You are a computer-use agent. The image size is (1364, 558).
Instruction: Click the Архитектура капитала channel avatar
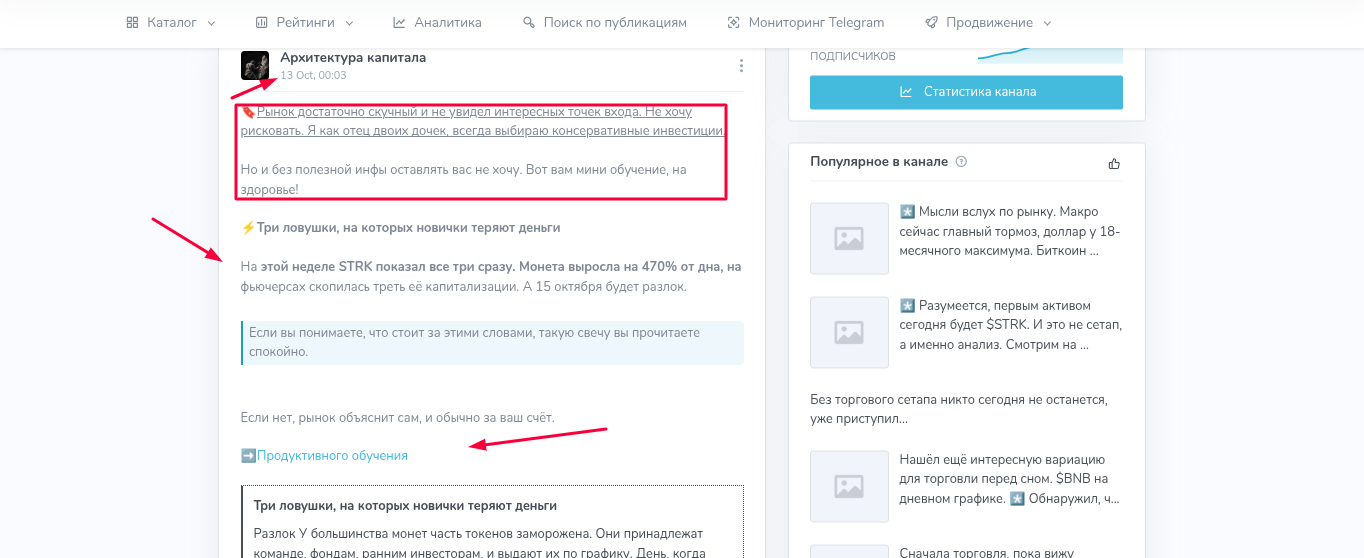pos(255,66)
